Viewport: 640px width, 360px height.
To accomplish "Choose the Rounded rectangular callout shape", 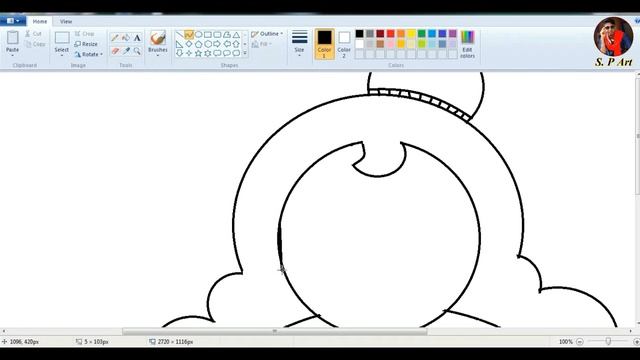I will click(217, 53).
